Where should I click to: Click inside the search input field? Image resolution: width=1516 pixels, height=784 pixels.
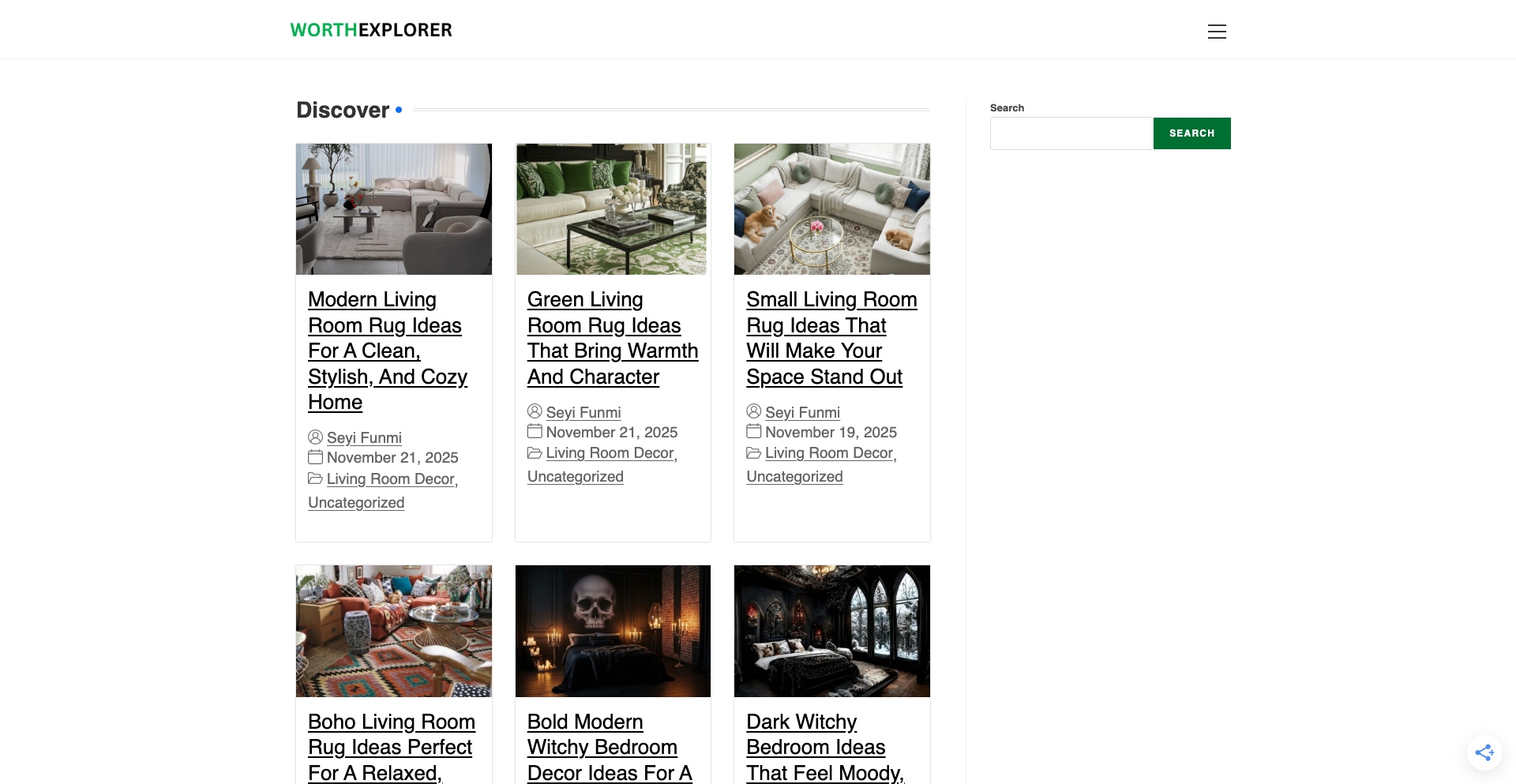coord(1071,133)
